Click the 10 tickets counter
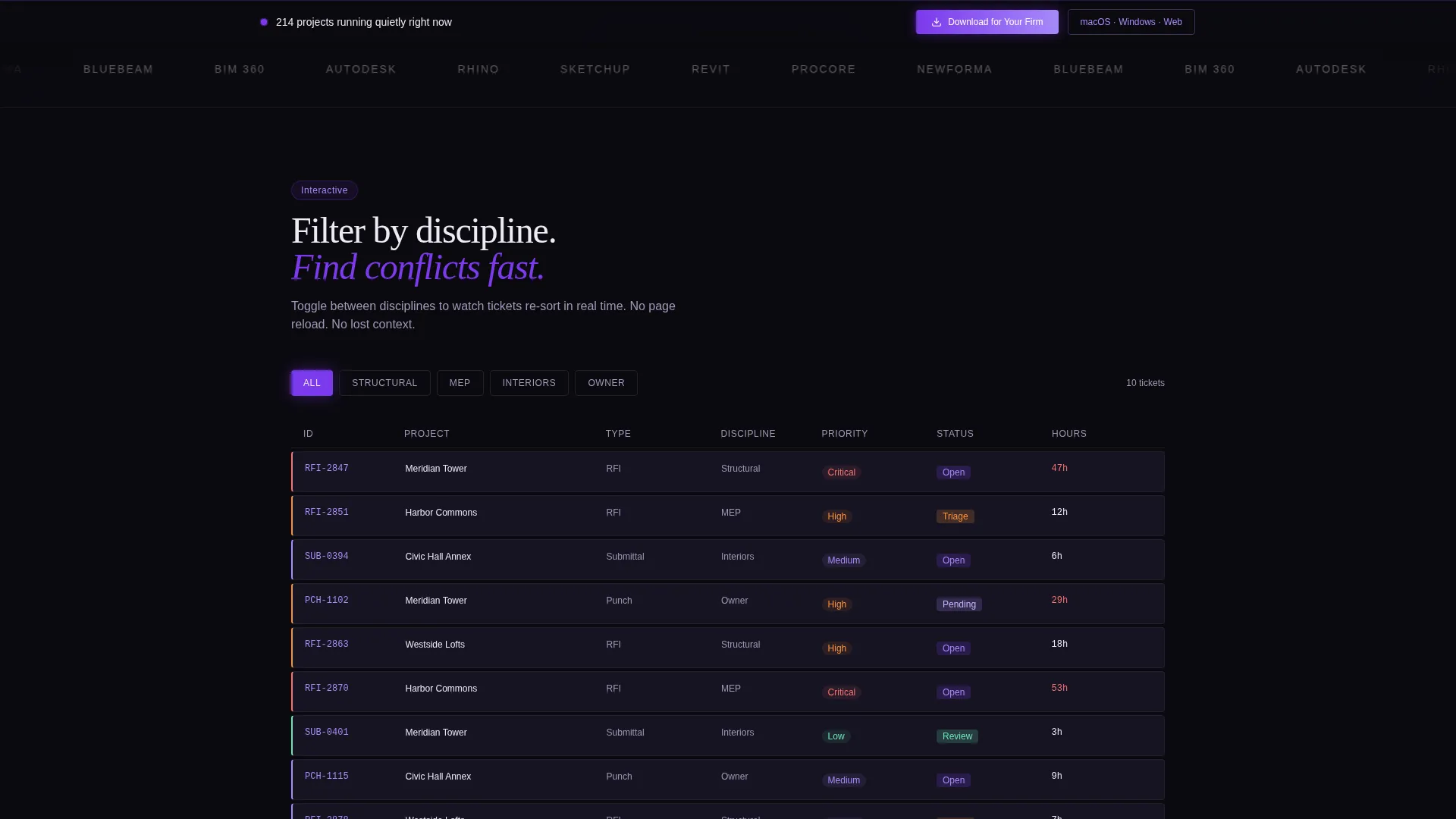This screenshot has width=1456, height=819. pyautogui.click(x=1145, y=383)
